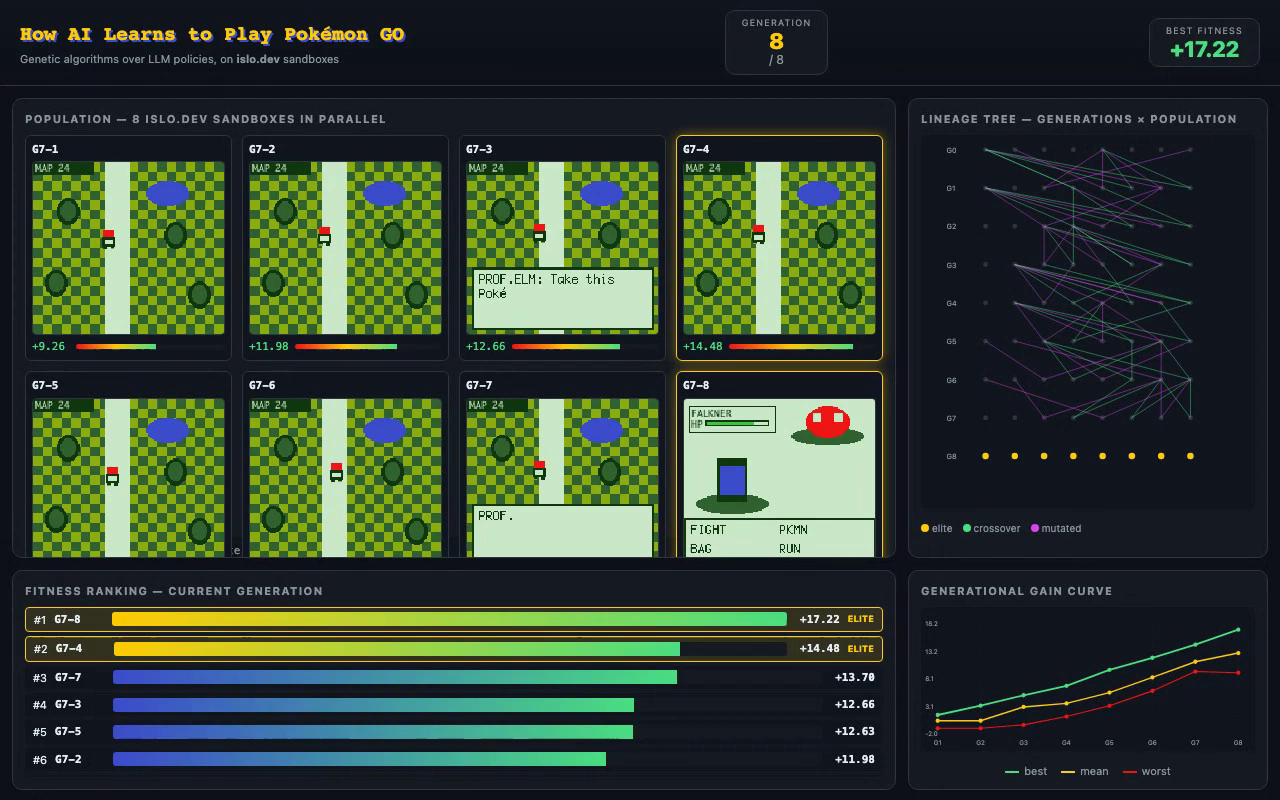
Task: Click the Generation 8 counter box
Action: coord(776,42)
